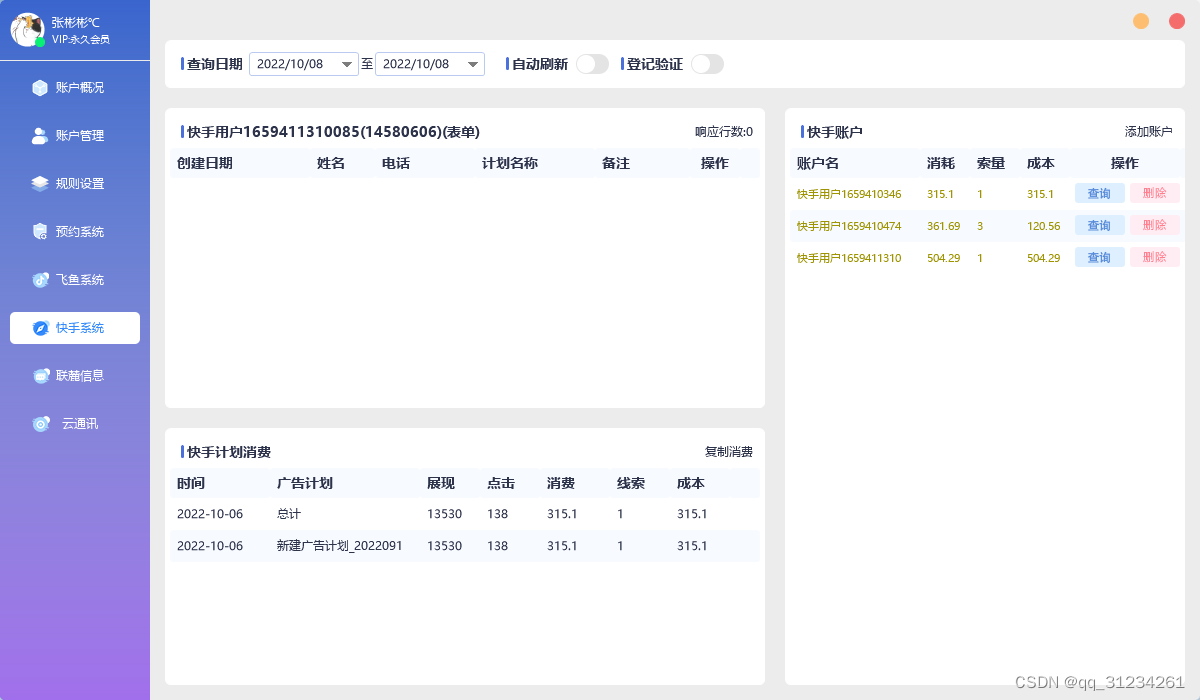
Task: Open 联翩信息 menu item
Action: [75, 376]
